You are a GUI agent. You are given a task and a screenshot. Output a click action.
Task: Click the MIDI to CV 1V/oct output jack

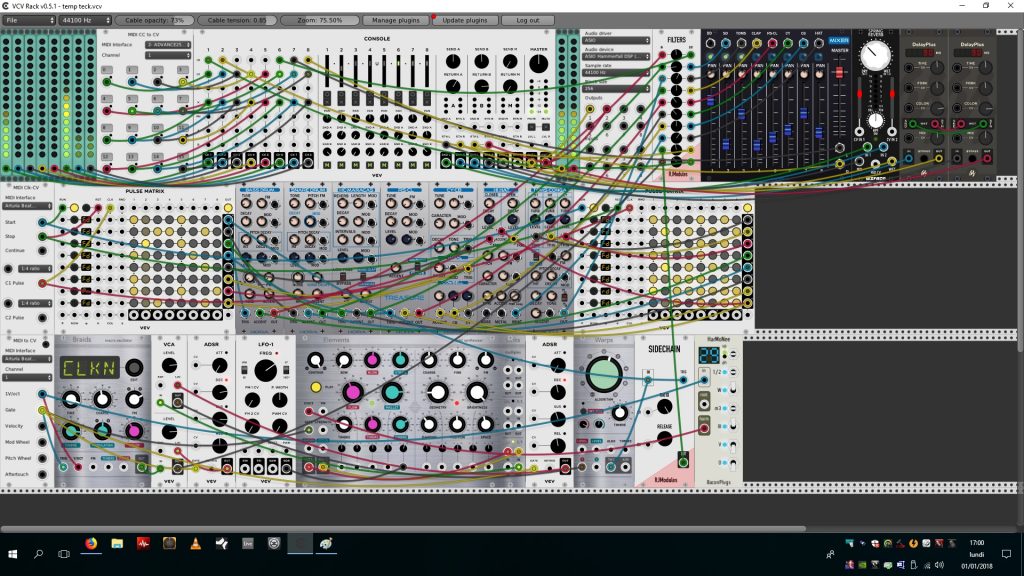(x=42, y=394)
